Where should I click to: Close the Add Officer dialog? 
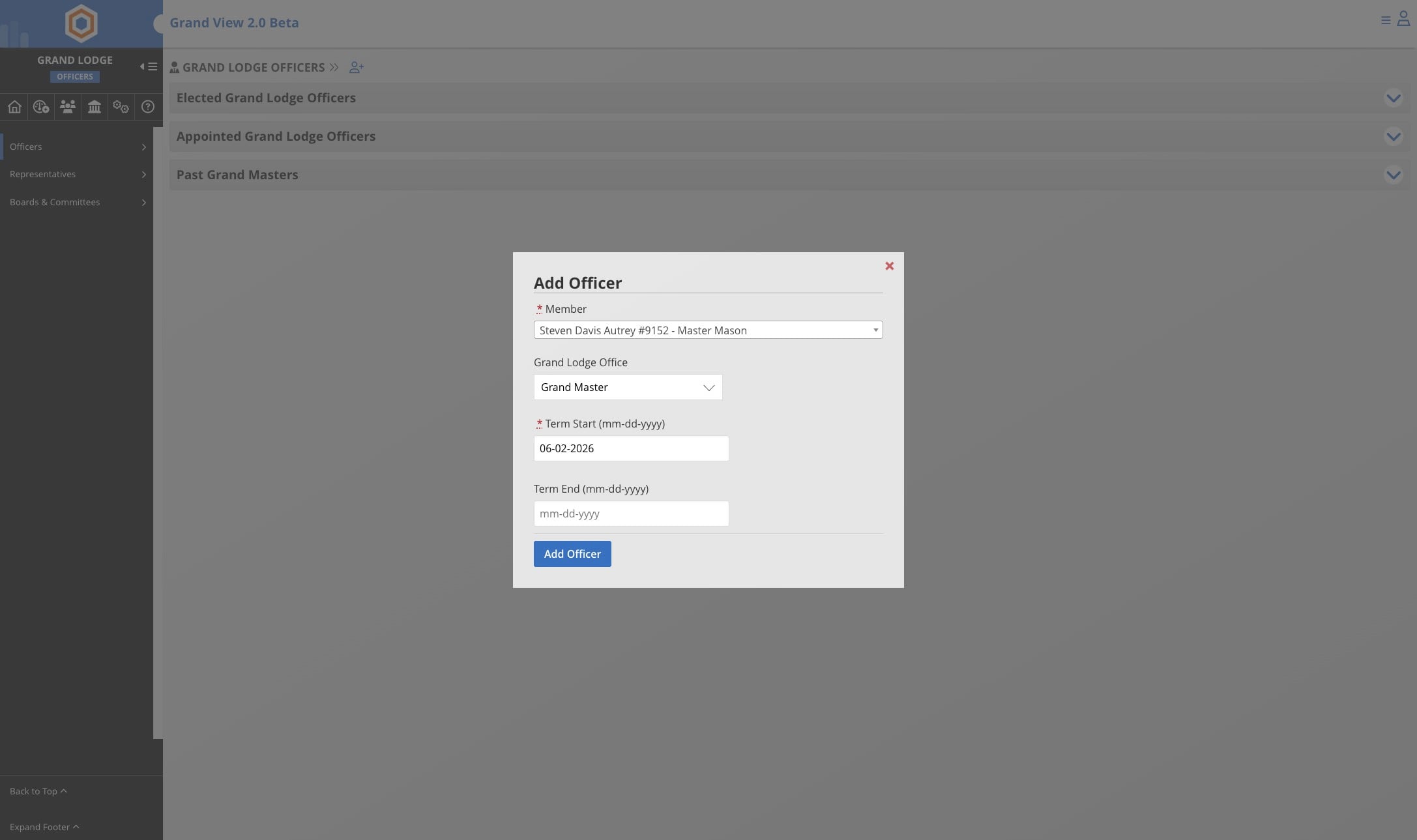[x=889, y=266]
